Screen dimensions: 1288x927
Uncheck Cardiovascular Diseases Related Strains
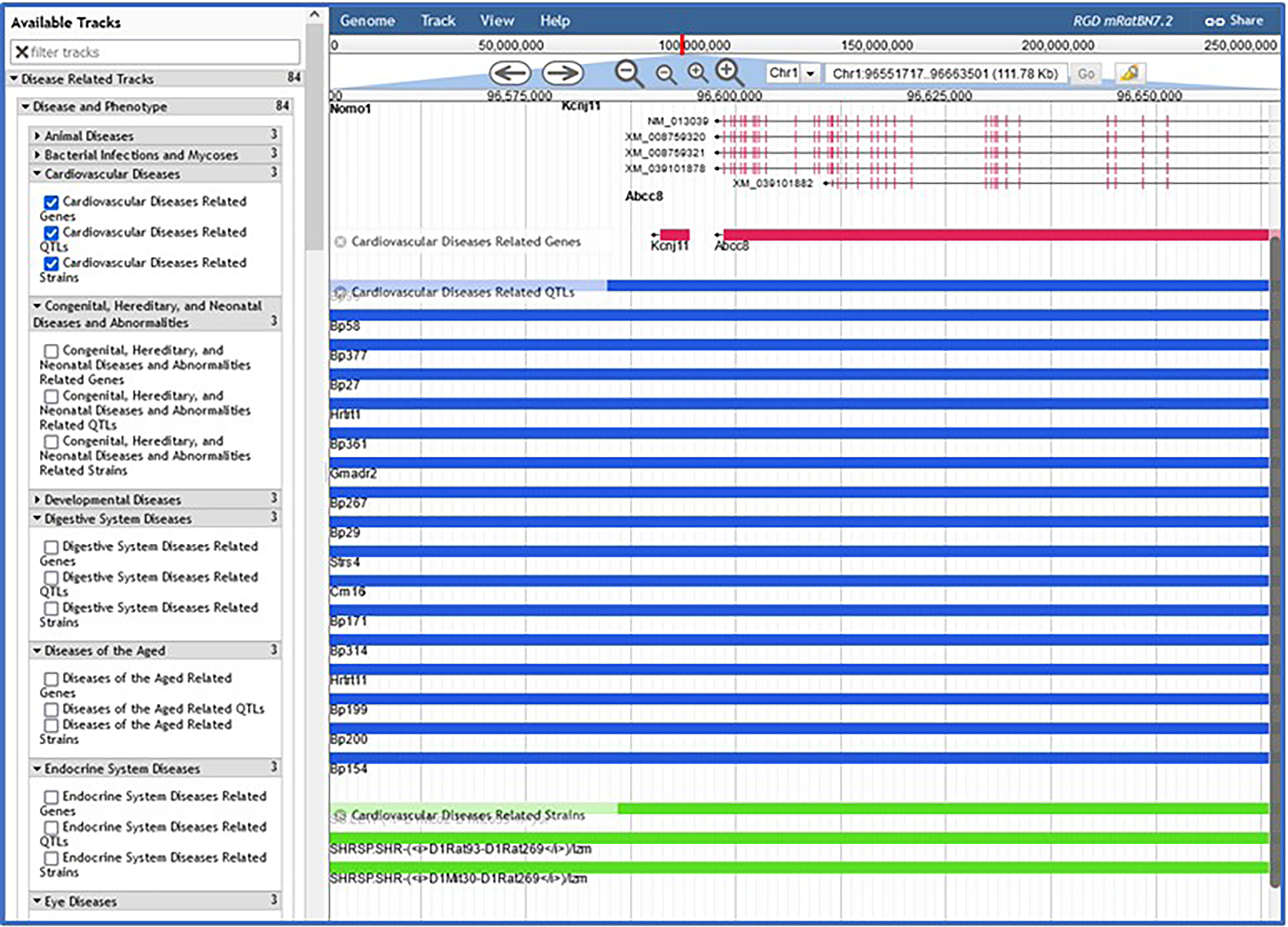[x=52, y=264]
